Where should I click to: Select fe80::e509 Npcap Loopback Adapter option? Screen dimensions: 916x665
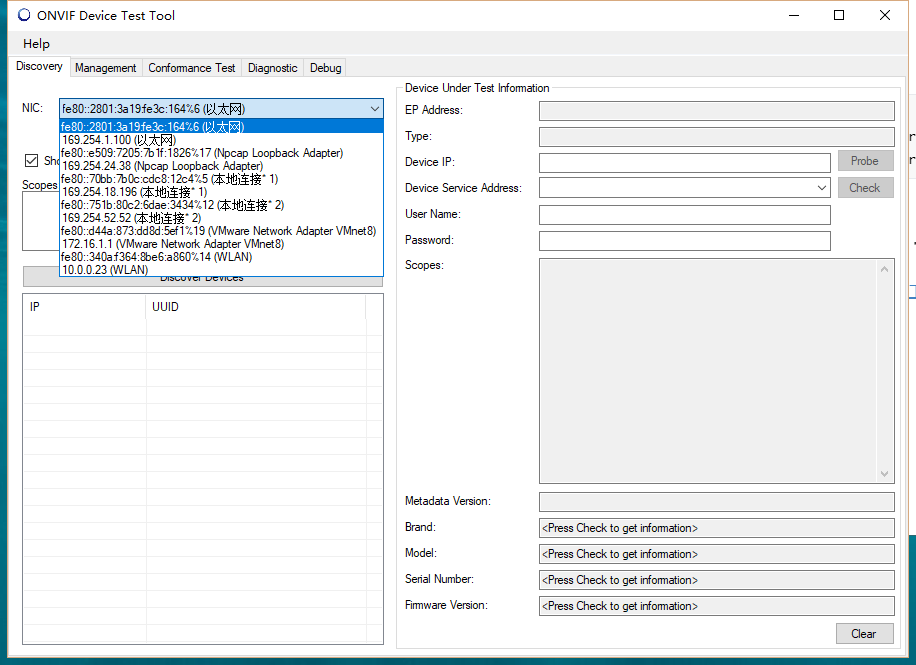coord(222,153)
